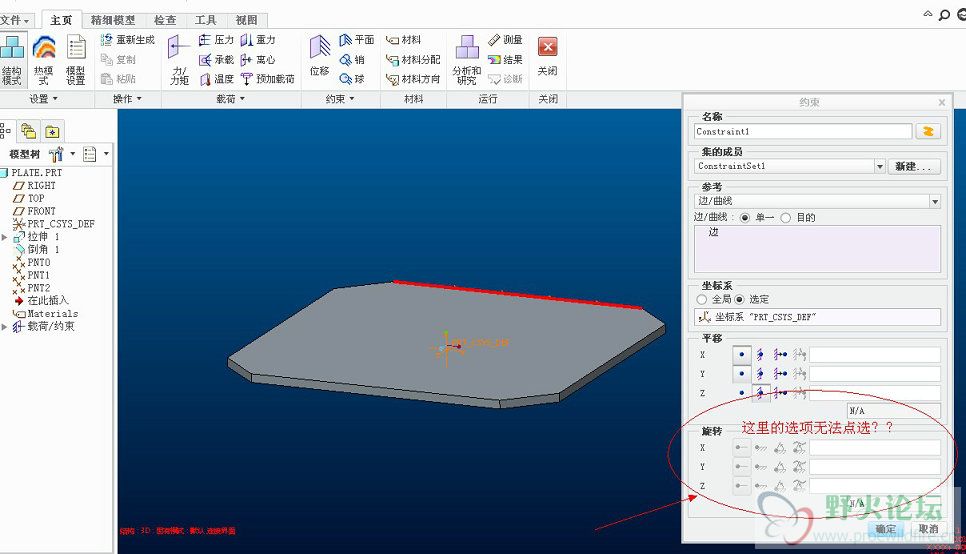Choose the 选定 selected coordinate system radio
This screenshot has width=966, height=554.
[x=739, y=299]
